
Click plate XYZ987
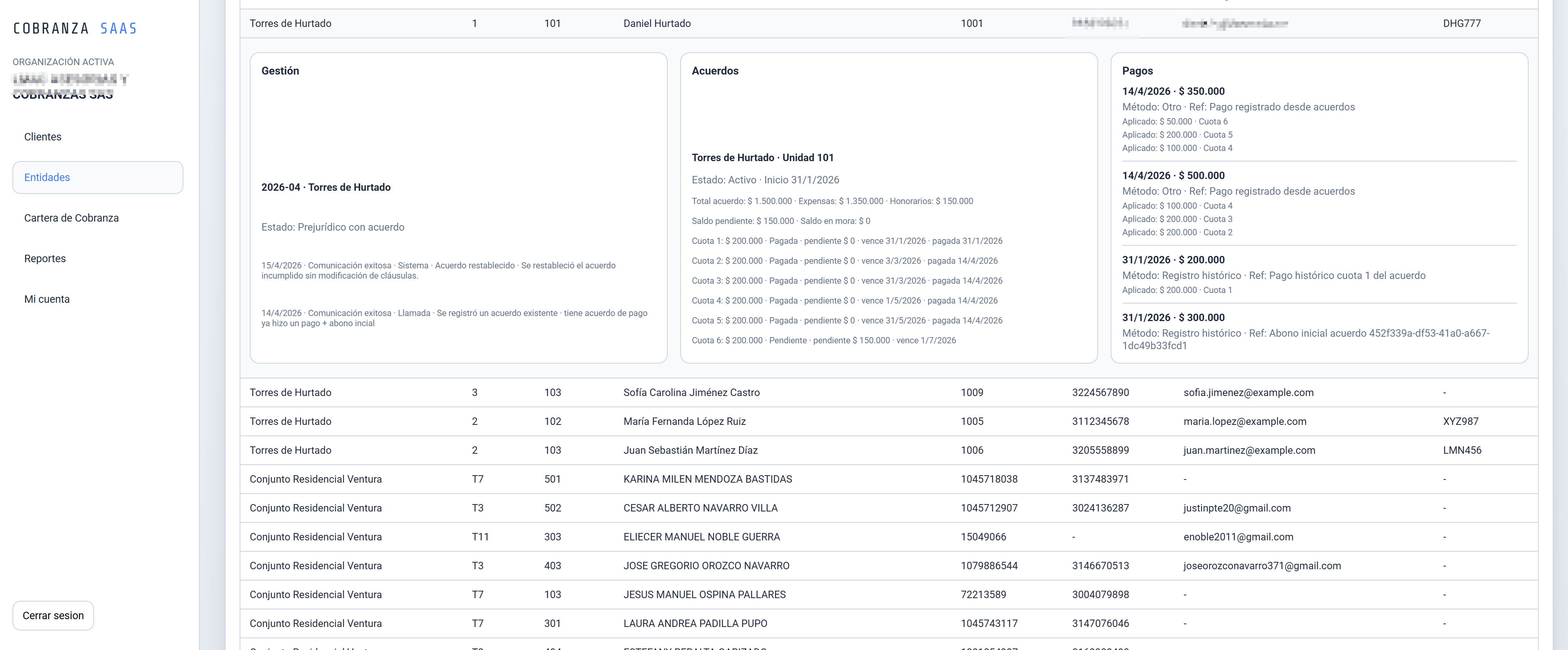1460,421
